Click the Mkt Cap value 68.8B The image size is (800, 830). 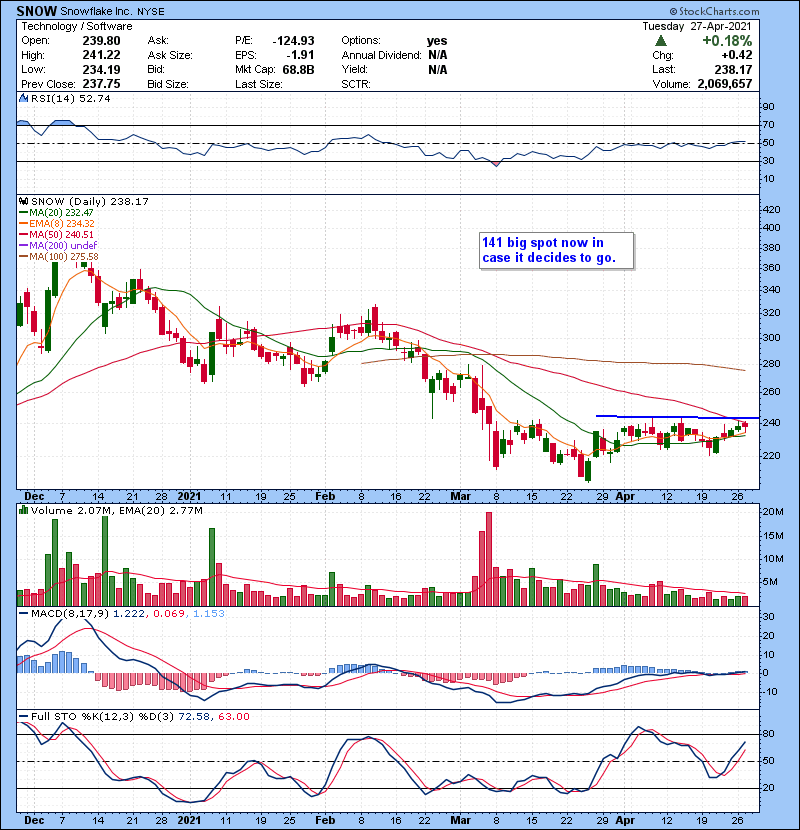(x=298, y=69)
